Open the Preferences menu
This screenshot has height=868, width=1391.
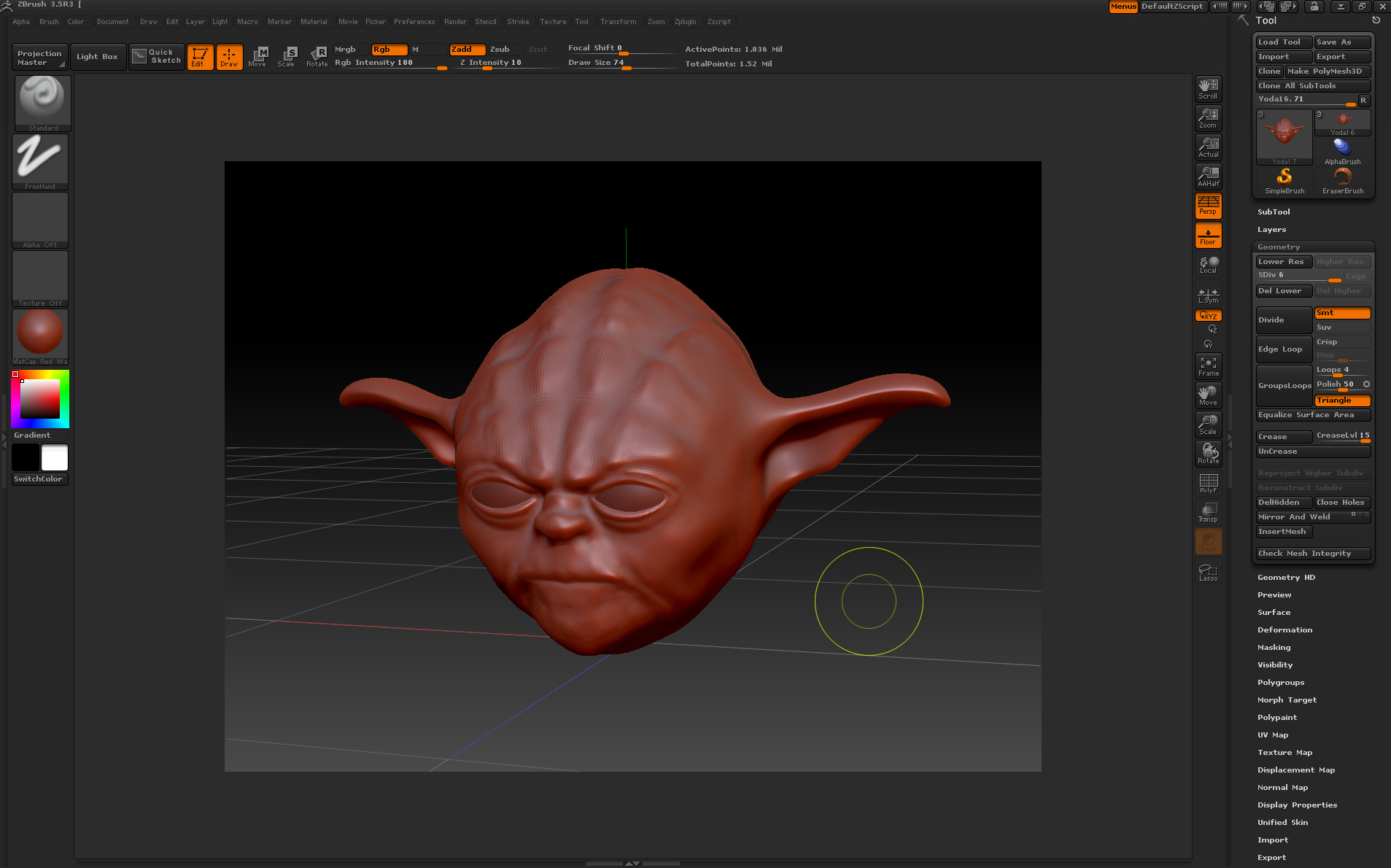414,22
